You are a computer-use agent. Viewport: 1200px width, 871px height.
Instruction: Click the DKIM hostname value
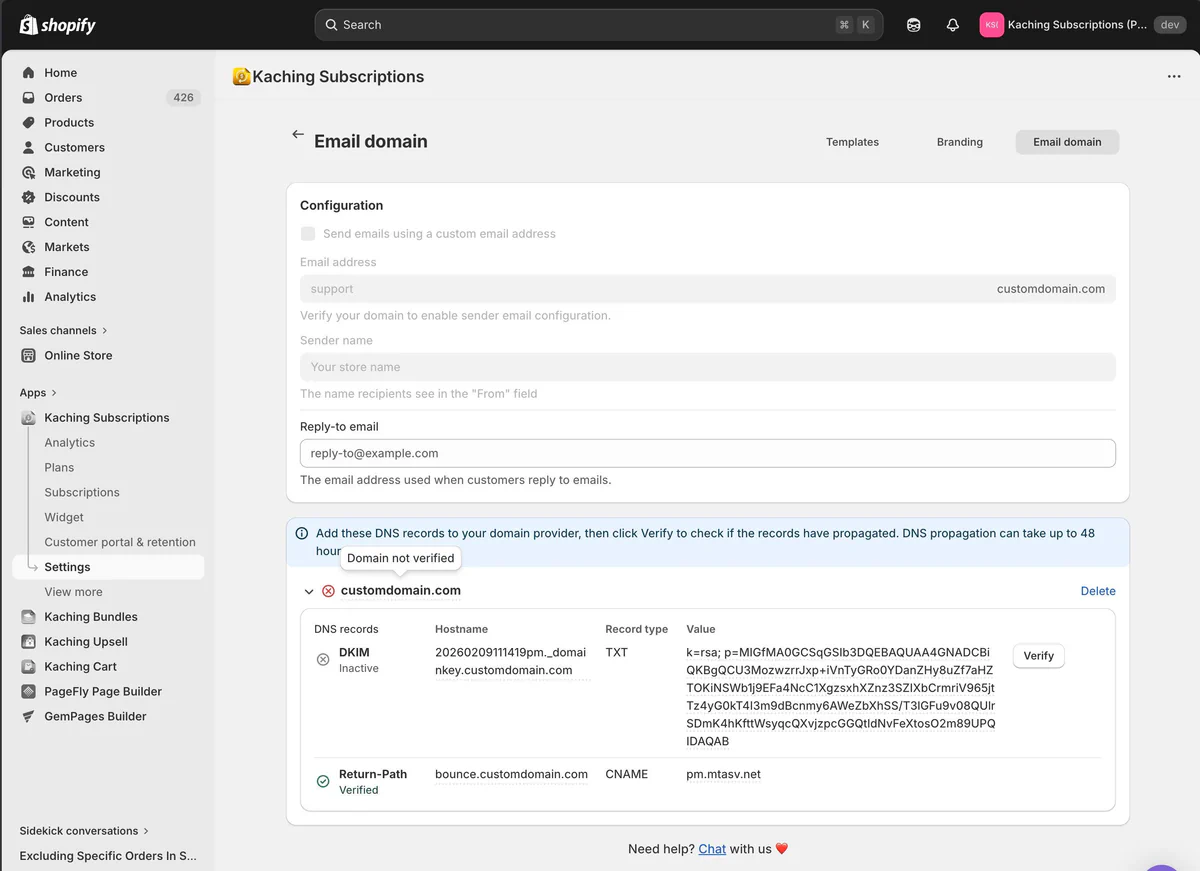pos(511,661)
